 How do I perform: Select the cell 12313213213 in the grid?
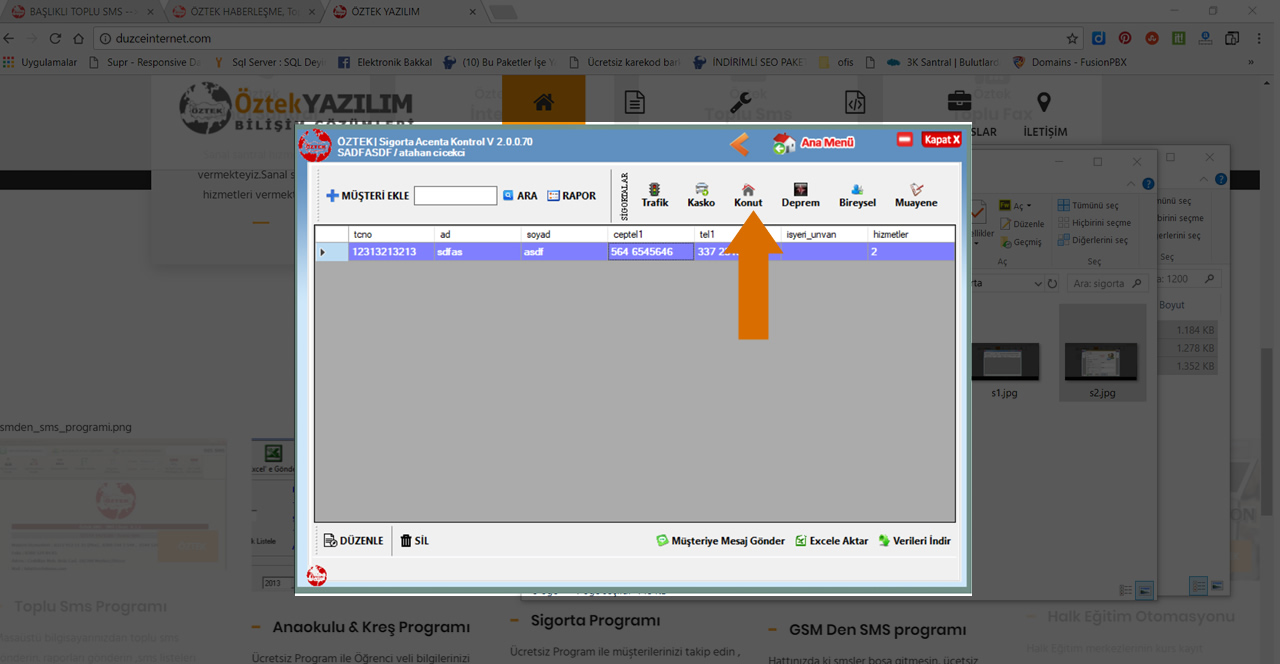click(391, 252)
